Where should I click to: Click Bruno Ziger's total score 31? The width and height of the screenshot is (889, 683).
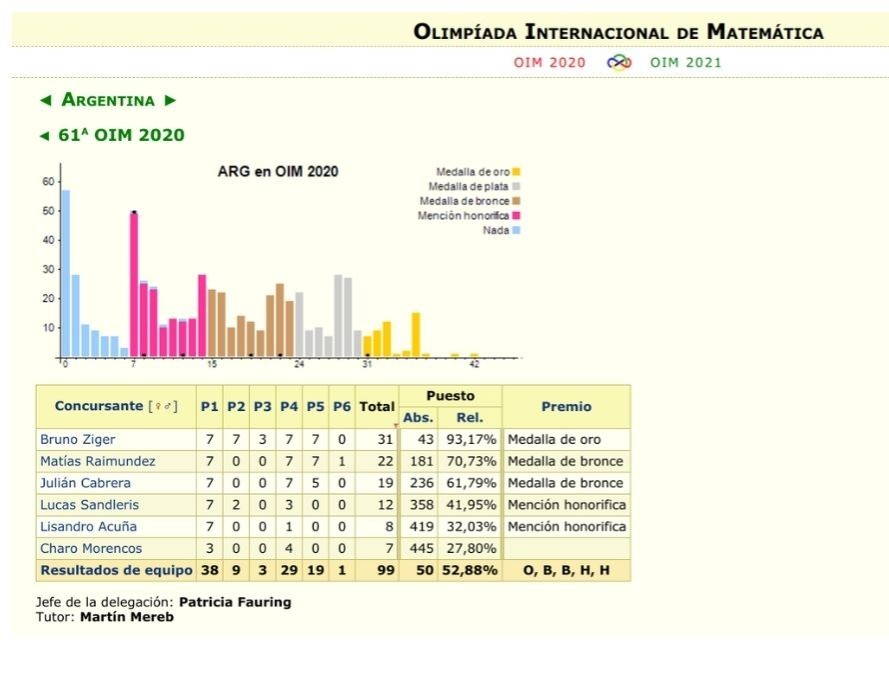click(386, 439)
